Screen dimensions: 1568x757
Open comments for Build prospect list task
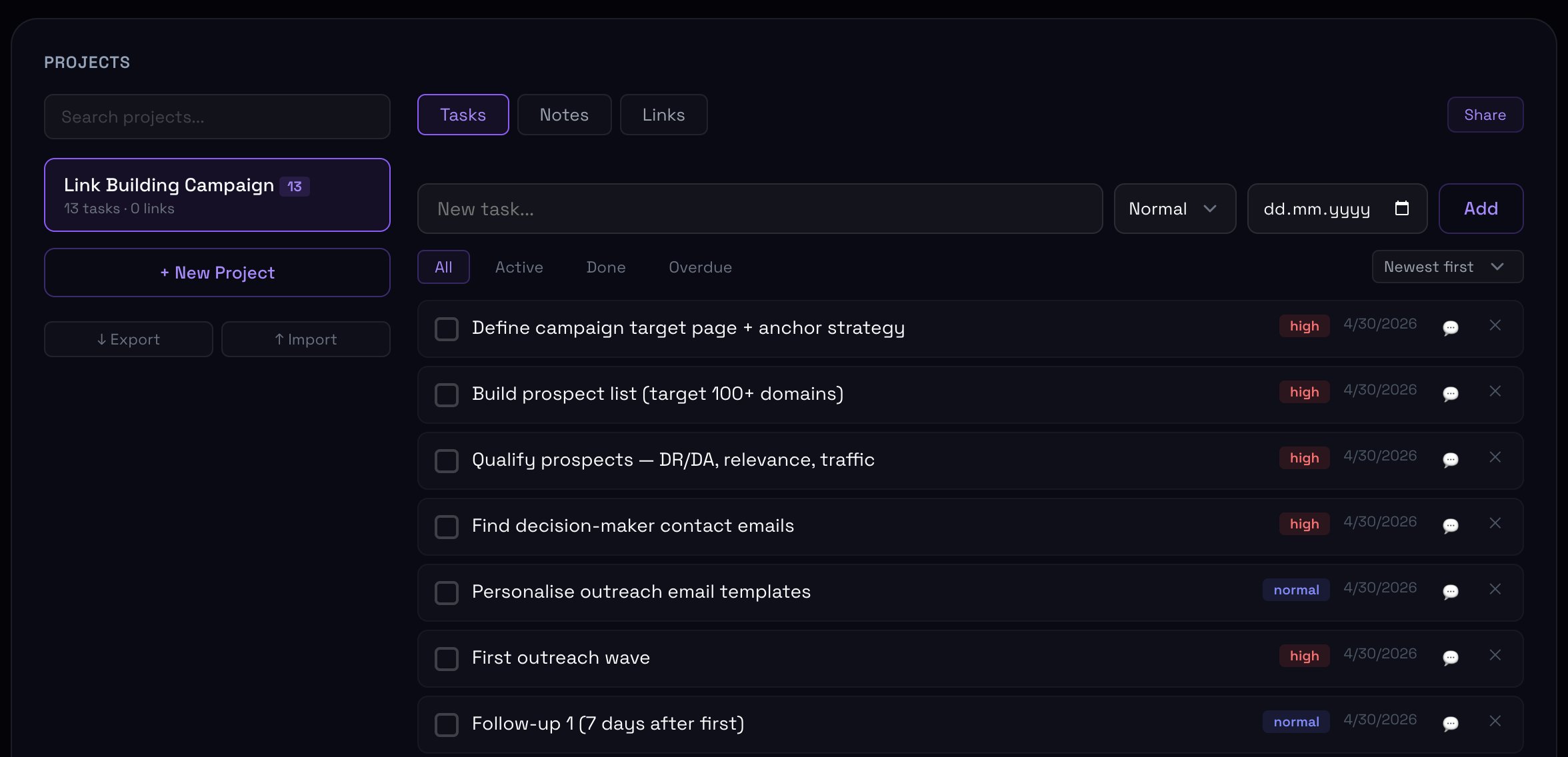1450,394
